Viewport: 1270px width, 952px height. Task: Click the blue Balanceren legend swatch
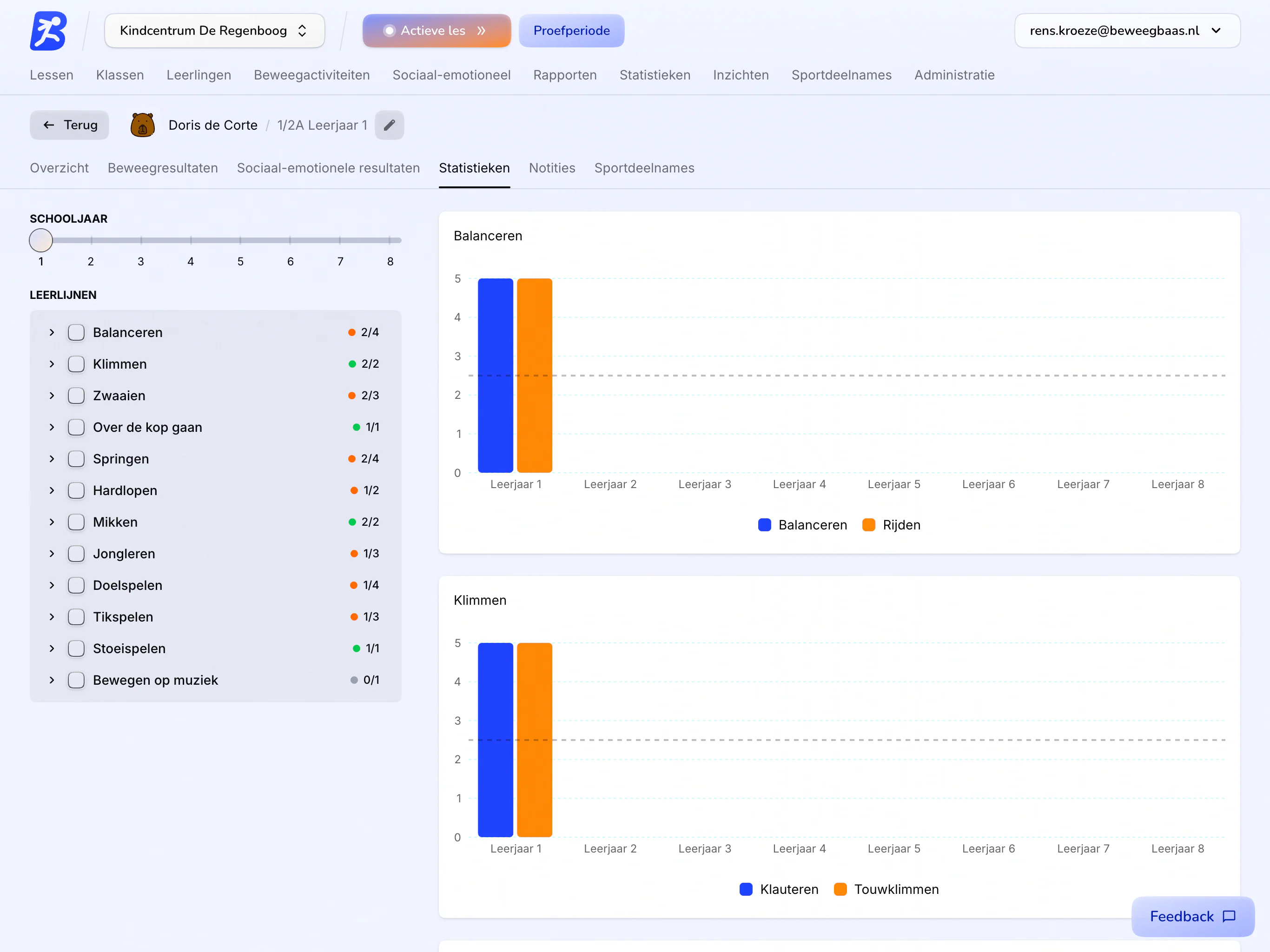click(764, 525)
